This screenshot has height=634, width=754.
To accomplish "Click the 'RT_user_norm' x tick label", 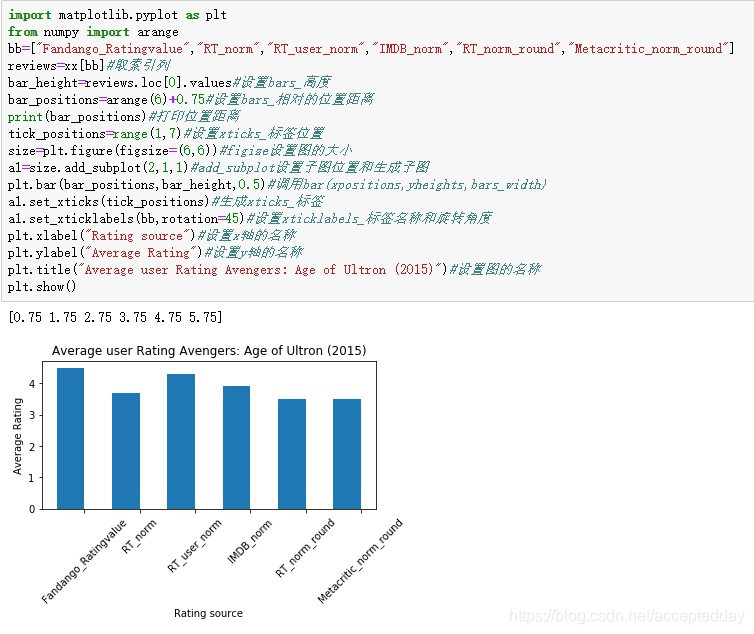I will [x=194, y=546].
